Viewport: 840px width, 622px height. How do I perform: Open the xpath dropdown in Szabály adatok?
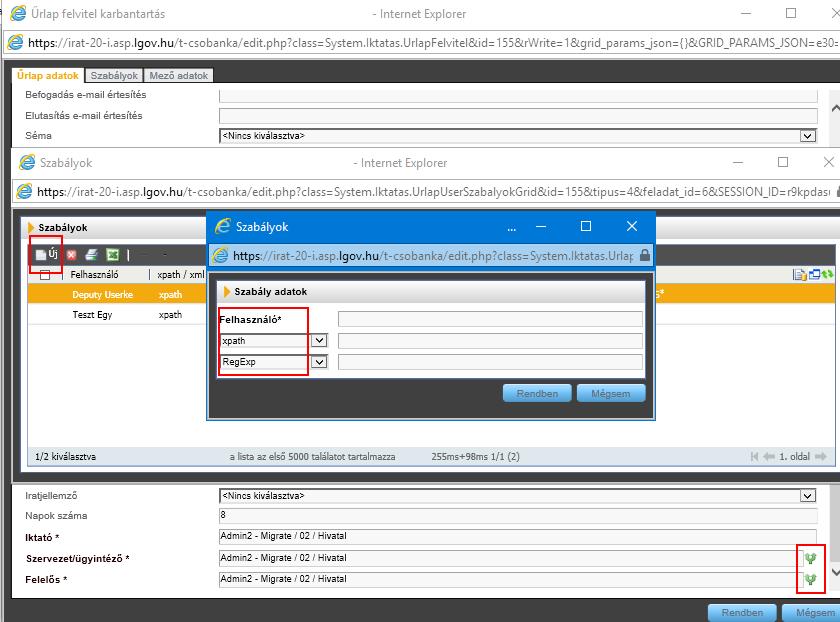[x=319, y=340]
